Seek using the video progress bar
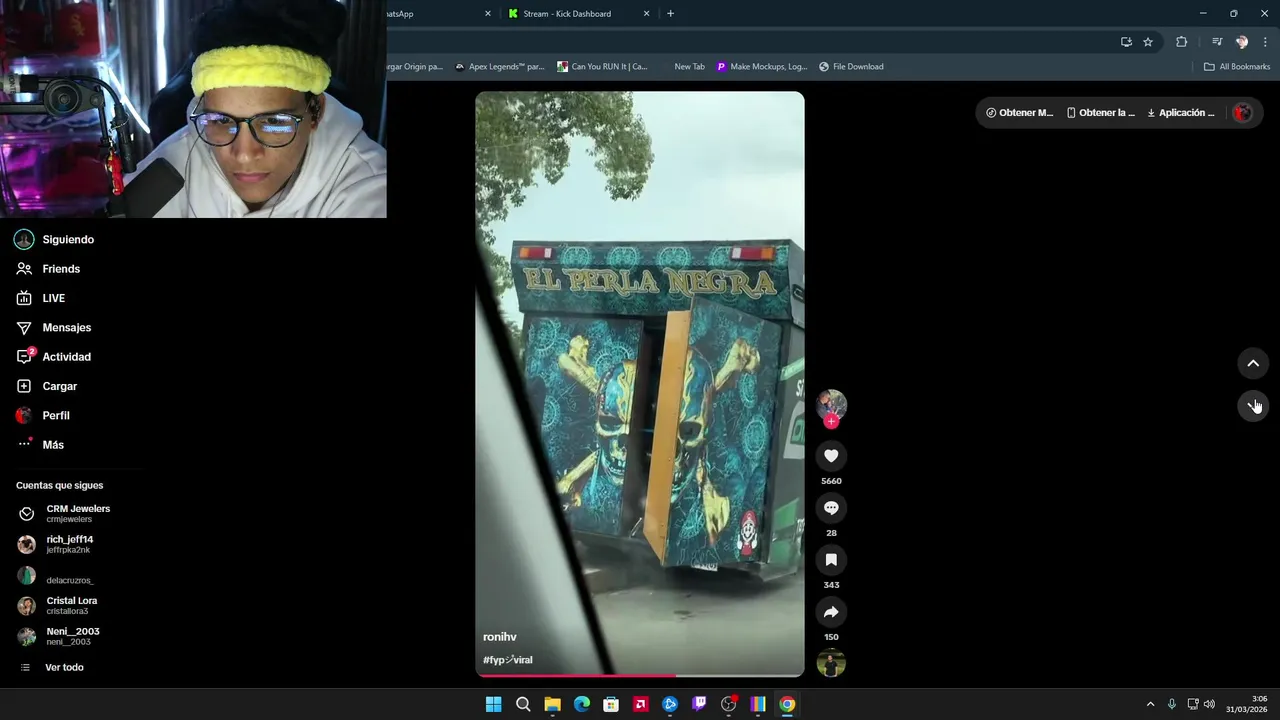 pyautogui.click(x=640, y=675)
